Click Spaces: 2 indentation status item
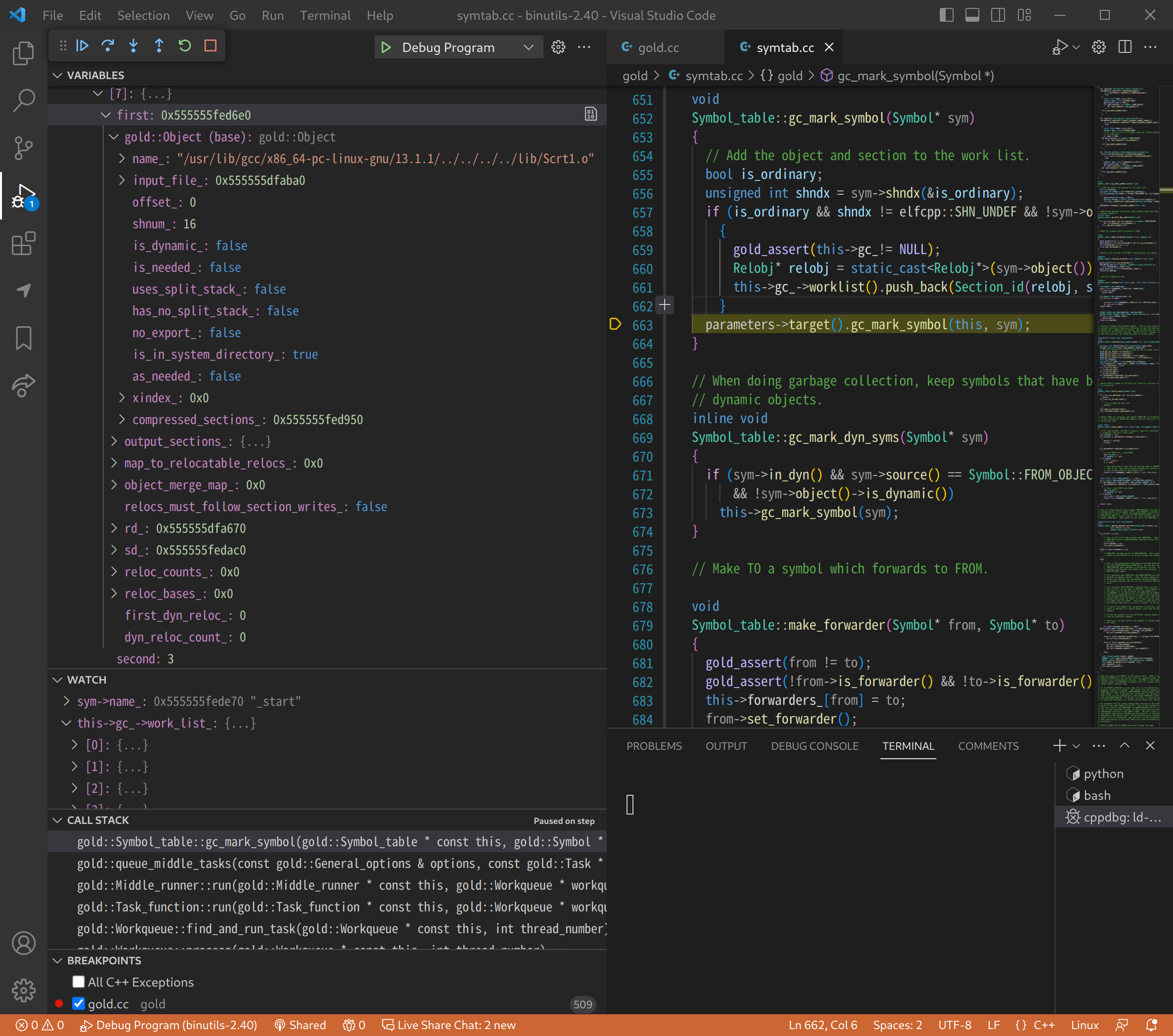Viewport: 1173px width, 1036px height. (898, 1025)
